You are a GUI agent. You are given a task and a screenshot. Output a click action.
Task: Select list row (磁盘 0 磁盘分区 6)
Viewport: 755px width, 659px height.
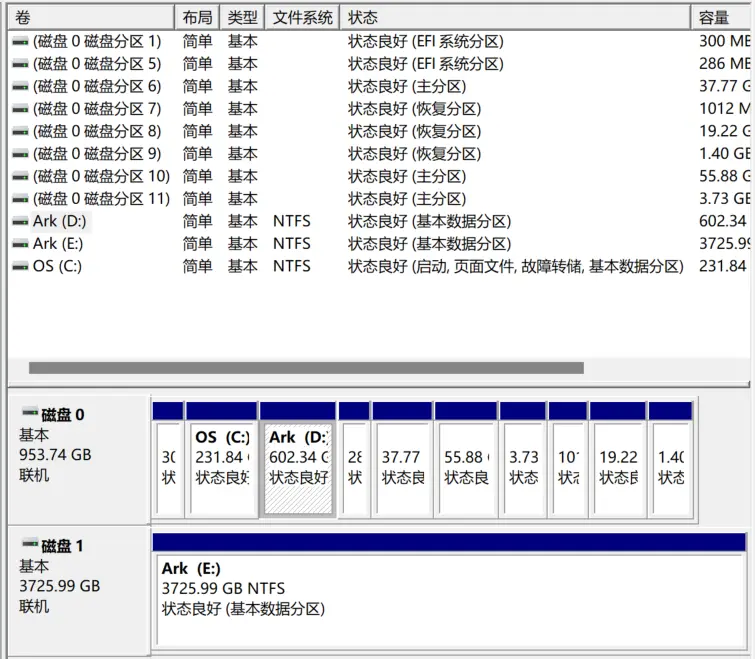point(378,87)
